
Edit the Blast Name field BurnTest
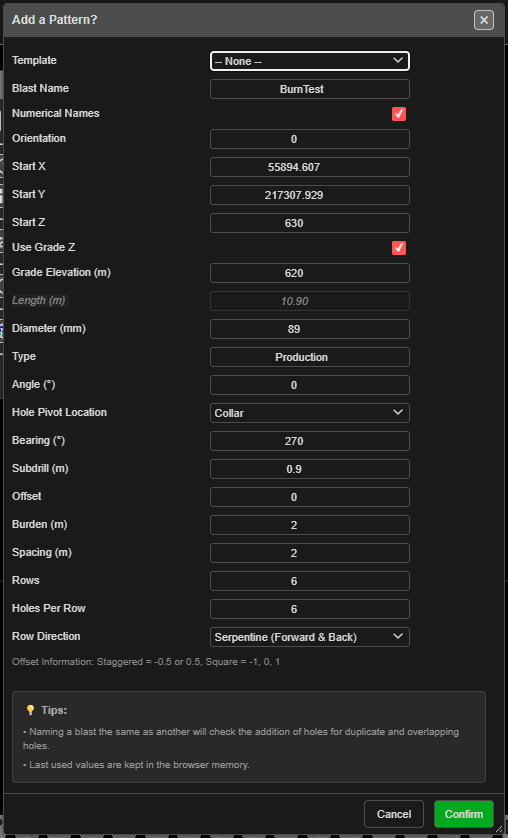(310, 89)
